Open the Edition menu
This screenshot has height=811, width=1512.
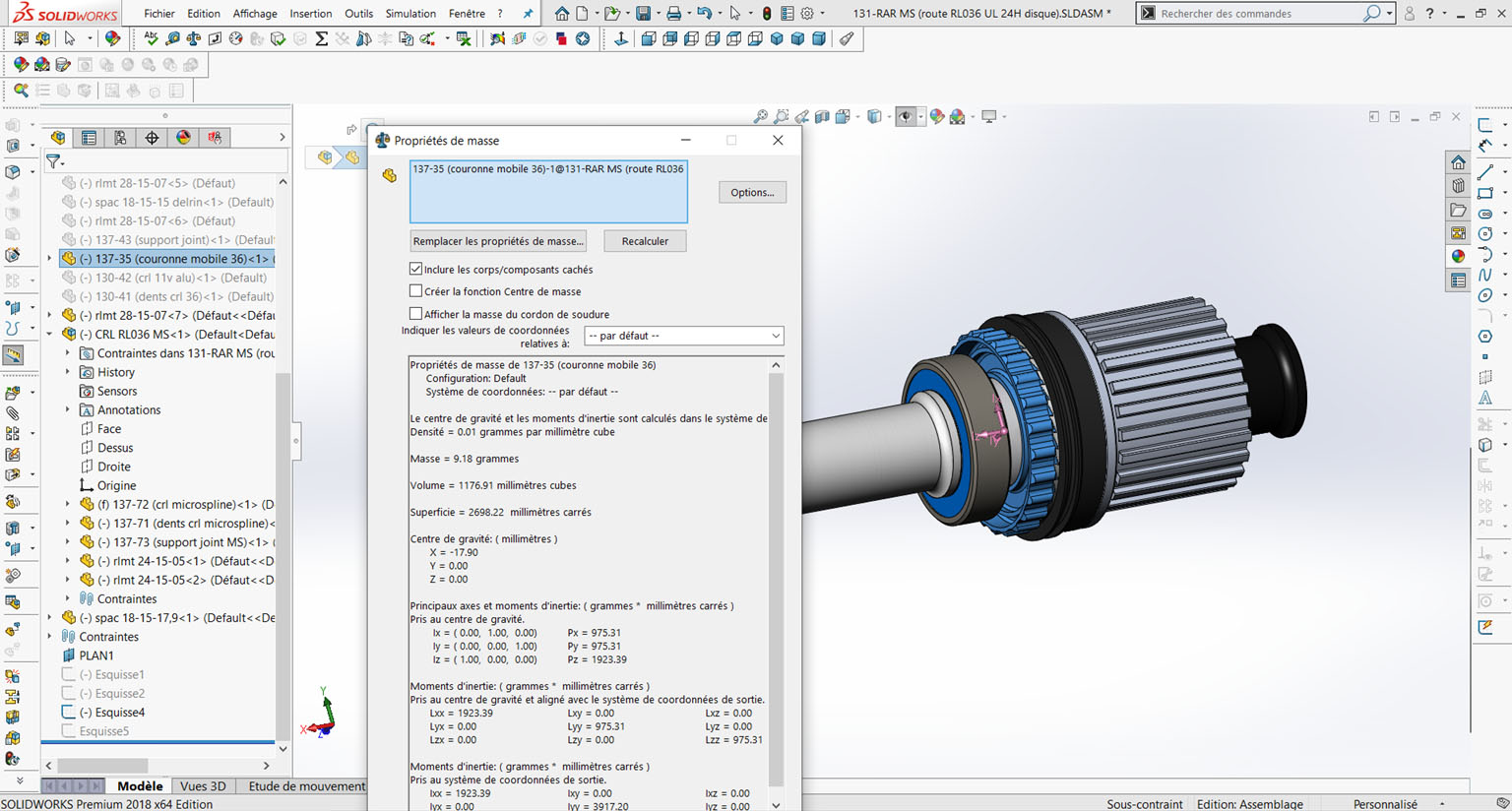tap(204, 14)
